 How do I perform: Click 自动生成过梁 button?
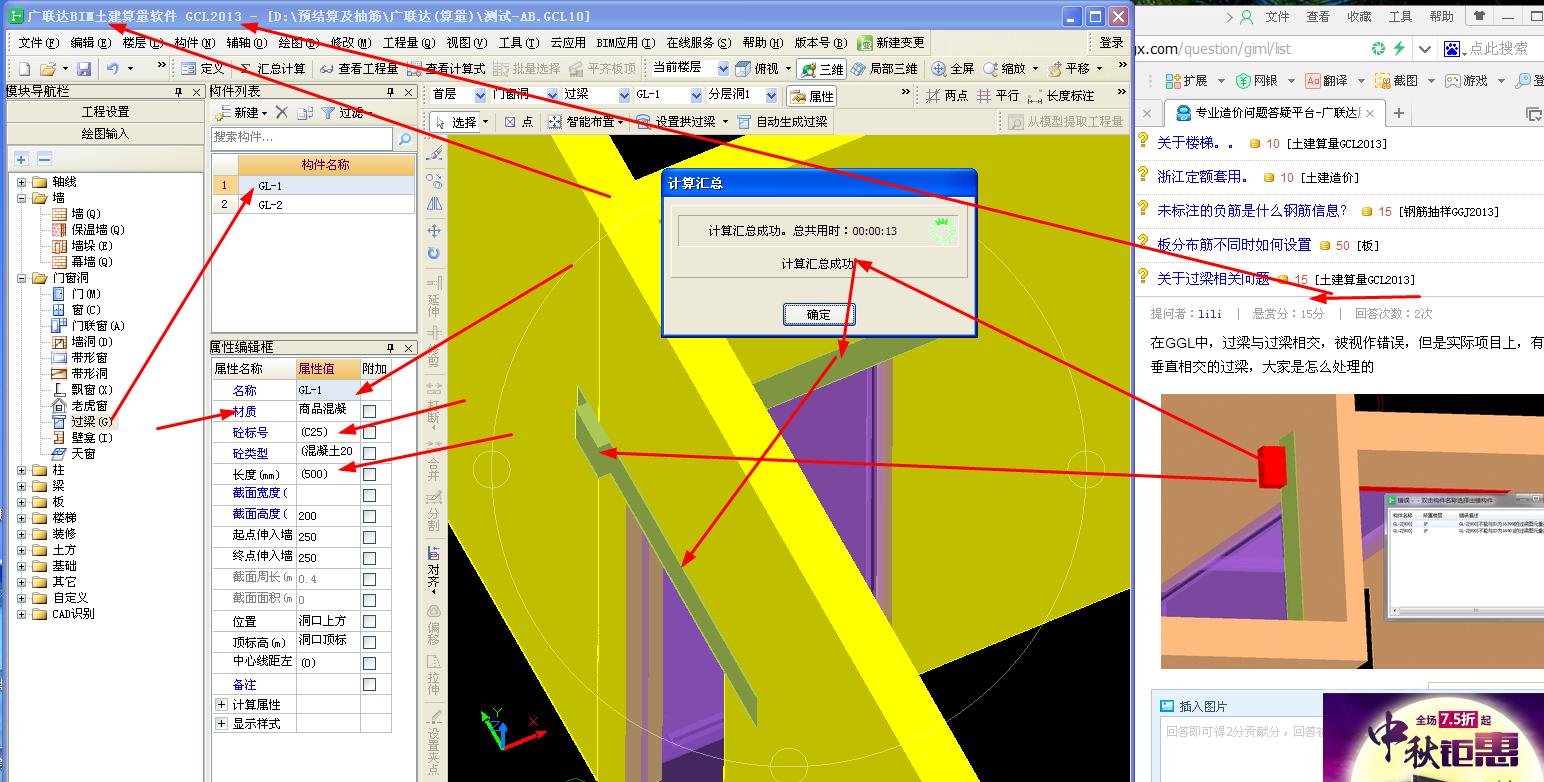(782, 121)
